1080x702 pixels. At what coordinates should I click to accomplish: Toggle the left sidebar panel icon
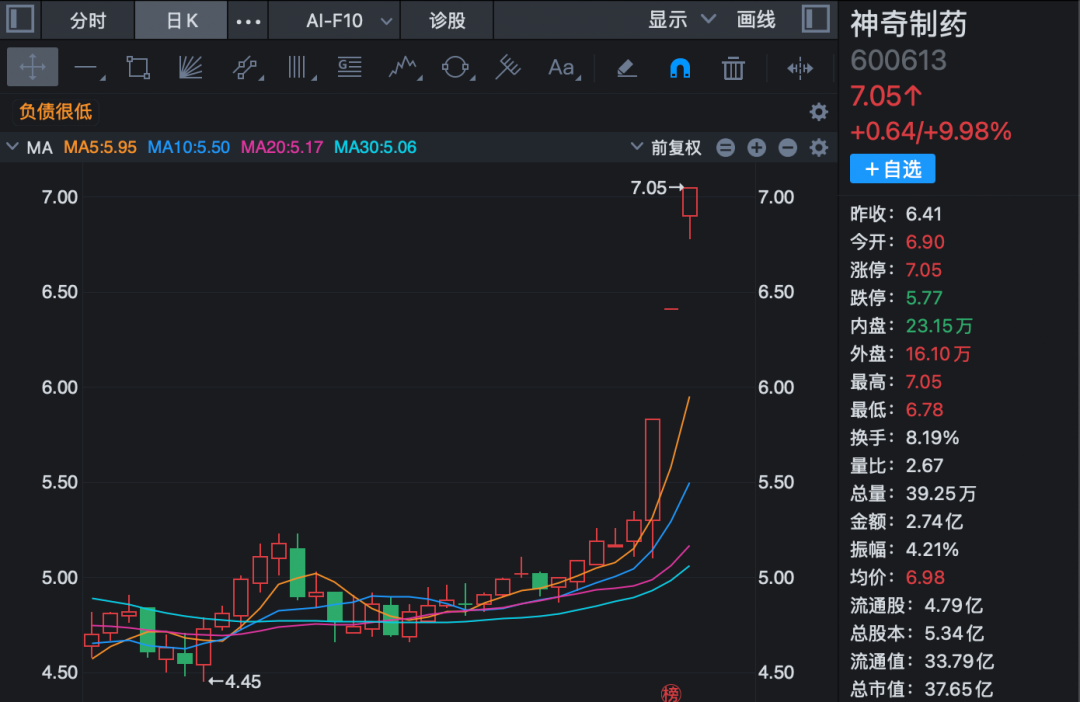pyautogui.click(x=20, y=19)
